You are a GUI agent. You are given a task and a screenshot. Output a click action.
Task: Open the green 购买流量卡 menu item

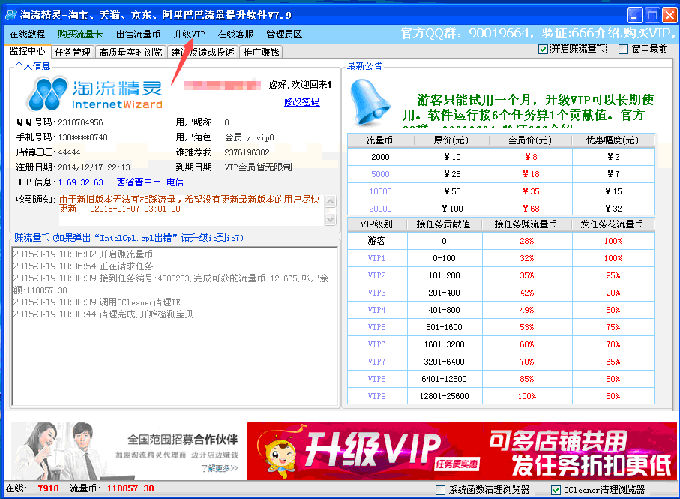tap(80, 34)
